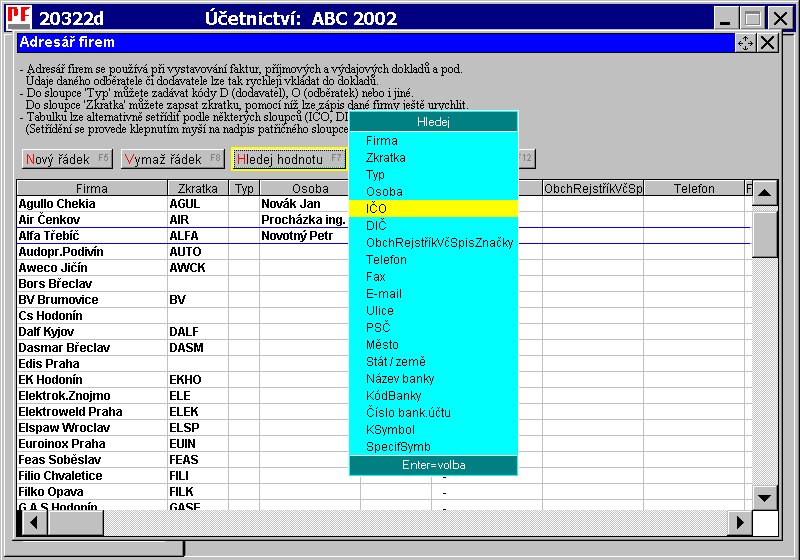Screen dimensions: 800x560
Task: Choose Číslo bank.účtu in Hledej menu
Action: tap(433, 413)
